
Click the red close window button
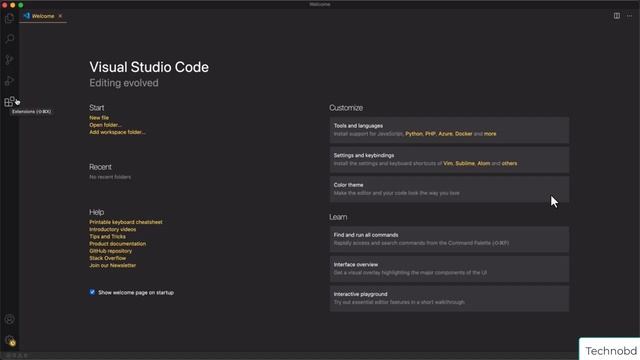(x=4, y=5)
